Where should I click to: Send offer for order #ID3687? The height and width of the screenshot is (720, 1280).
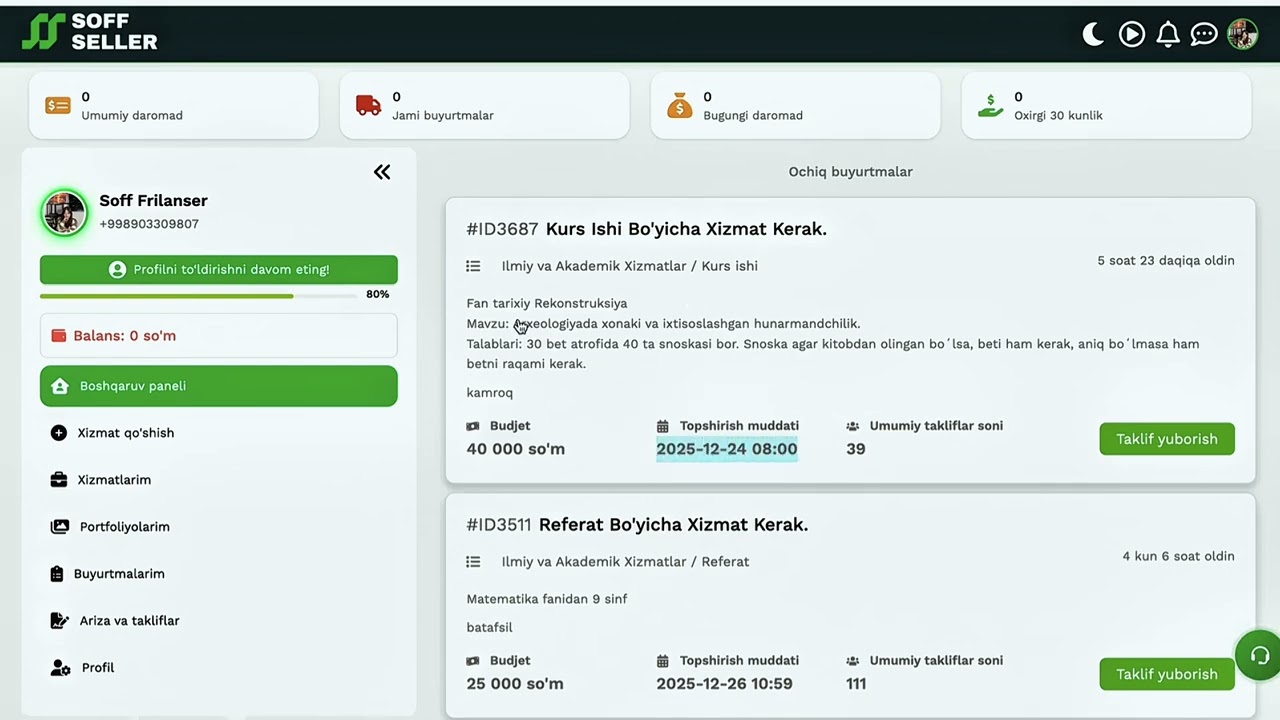[x=1166, y=439]
